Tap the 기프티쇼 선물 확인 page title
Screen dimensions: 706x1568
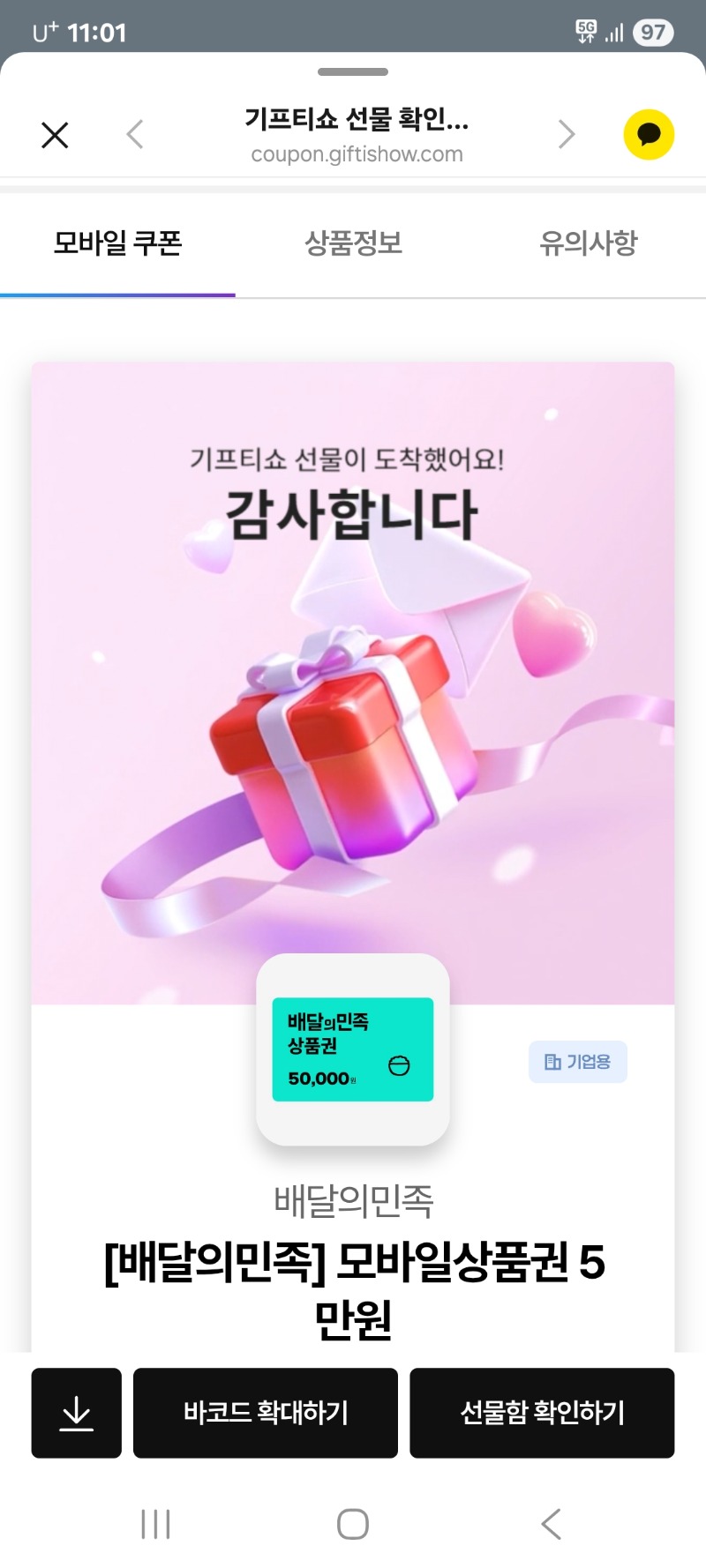[x=357, y=119]
